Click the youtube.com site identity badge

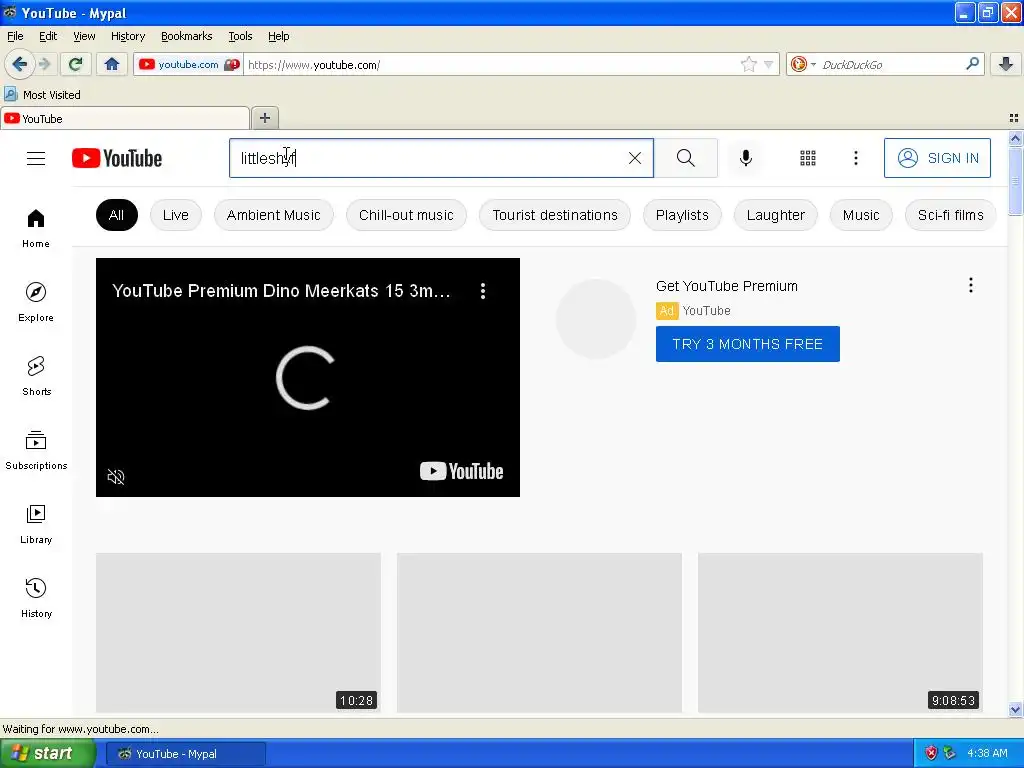pyautogui.click(x=189, y=64)
